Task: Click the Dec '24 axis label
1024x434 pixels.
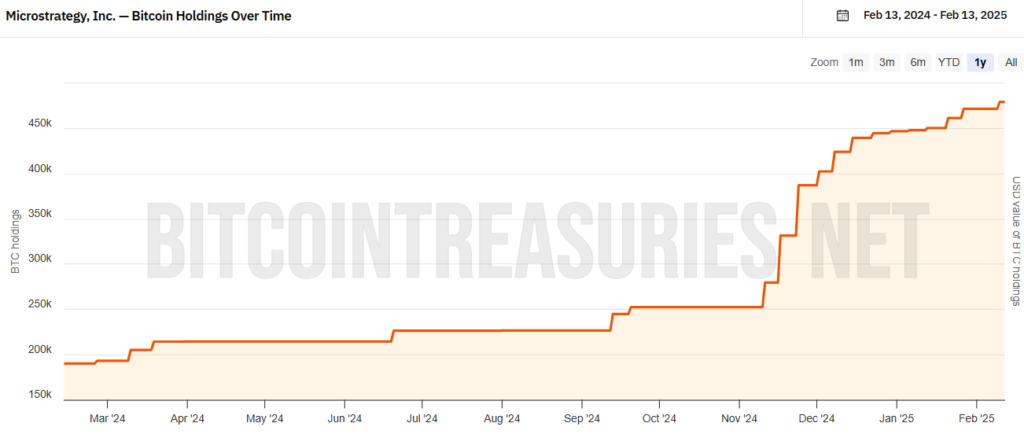Action: (x=817, y=418)
